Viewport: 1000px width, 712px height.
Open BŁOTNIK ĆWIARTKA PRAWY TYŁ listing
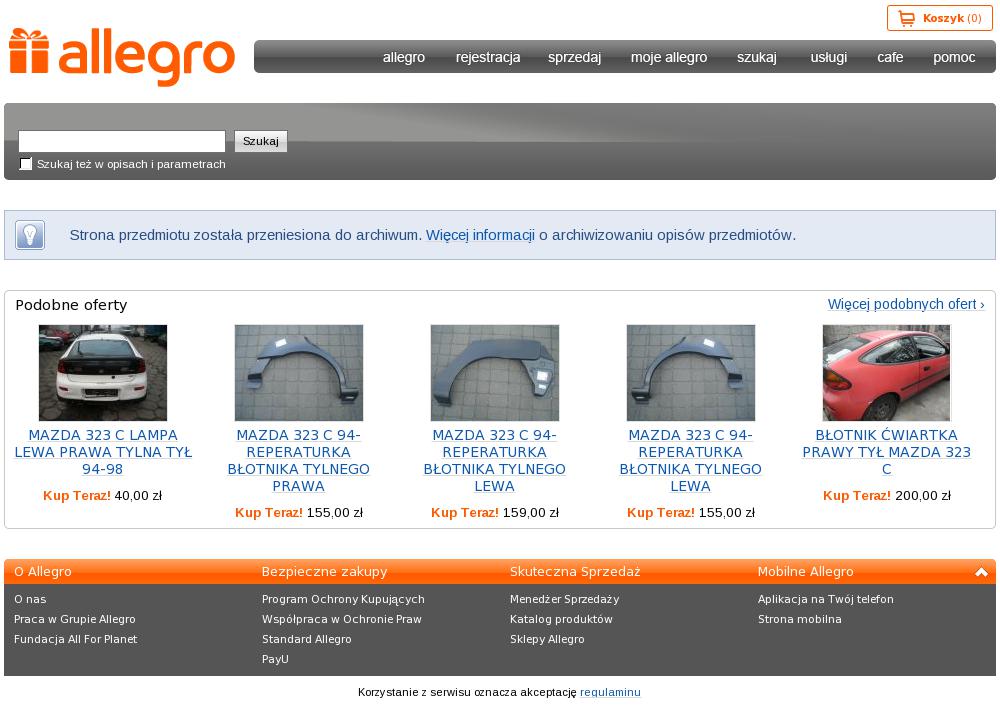coord(886,452)
